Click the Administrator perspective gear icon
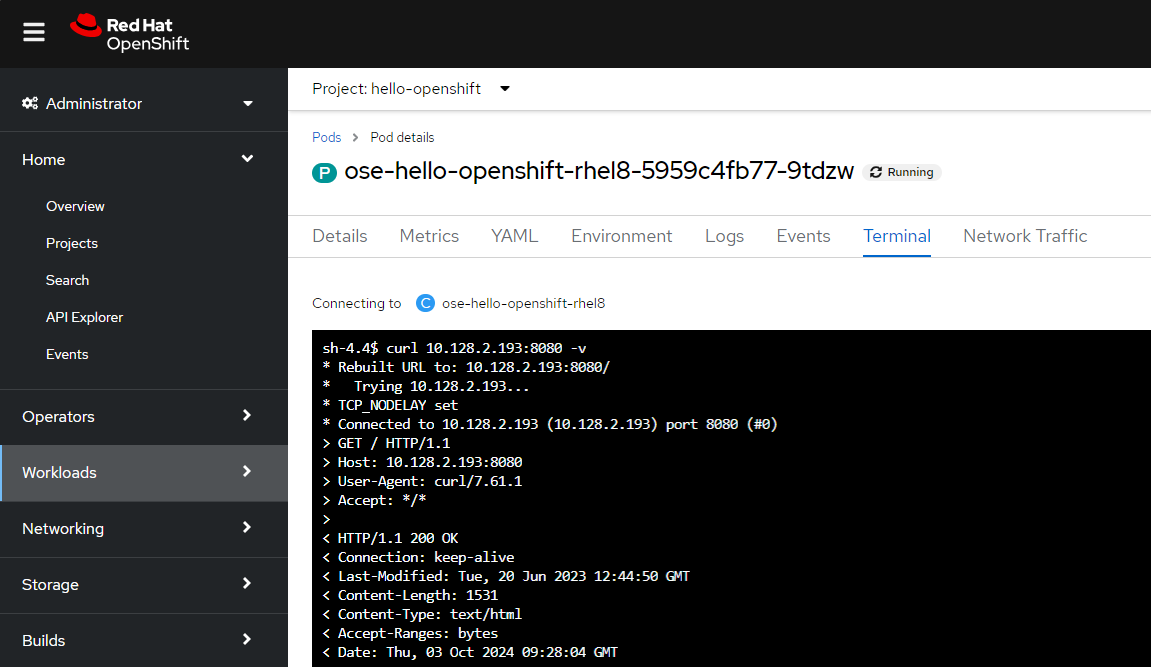Screen dimensions: 1151x667 (30, 103)
